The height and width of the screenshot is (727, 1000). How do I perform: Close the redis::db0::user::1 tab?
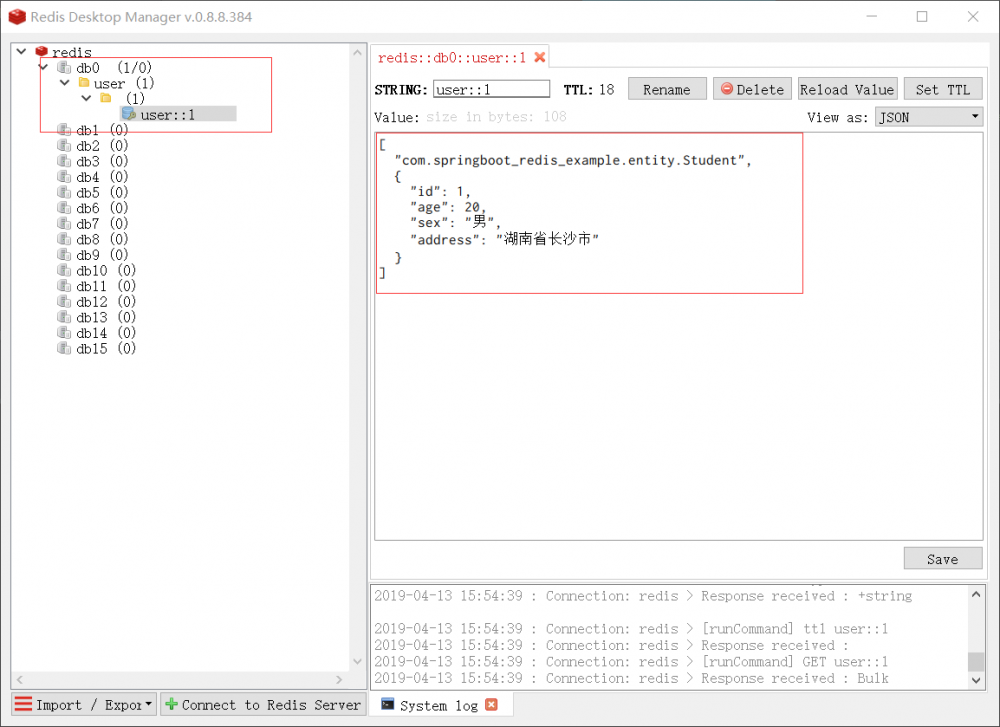[x=539, y=57]
